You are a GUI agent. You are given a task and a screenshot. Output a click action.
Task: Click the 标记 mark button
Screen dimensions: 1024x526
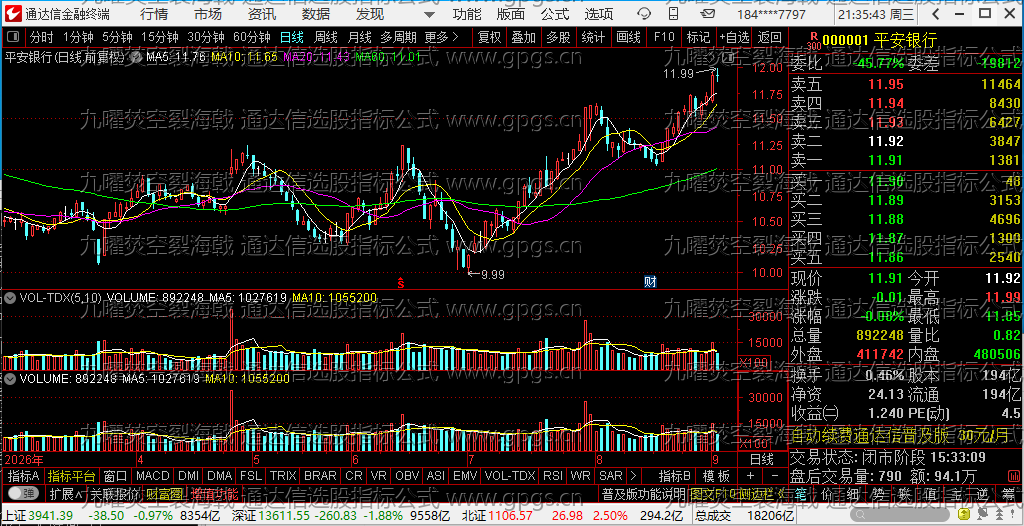(x=699, y=38)
